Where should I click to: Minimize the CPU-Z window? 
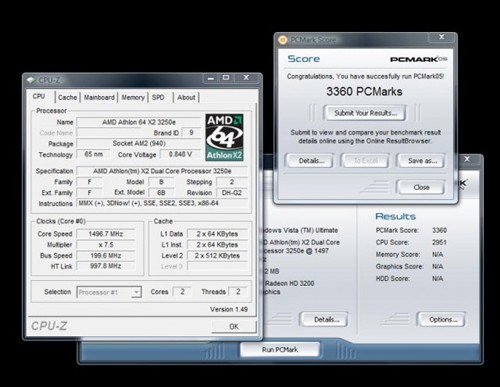(211, 78)
